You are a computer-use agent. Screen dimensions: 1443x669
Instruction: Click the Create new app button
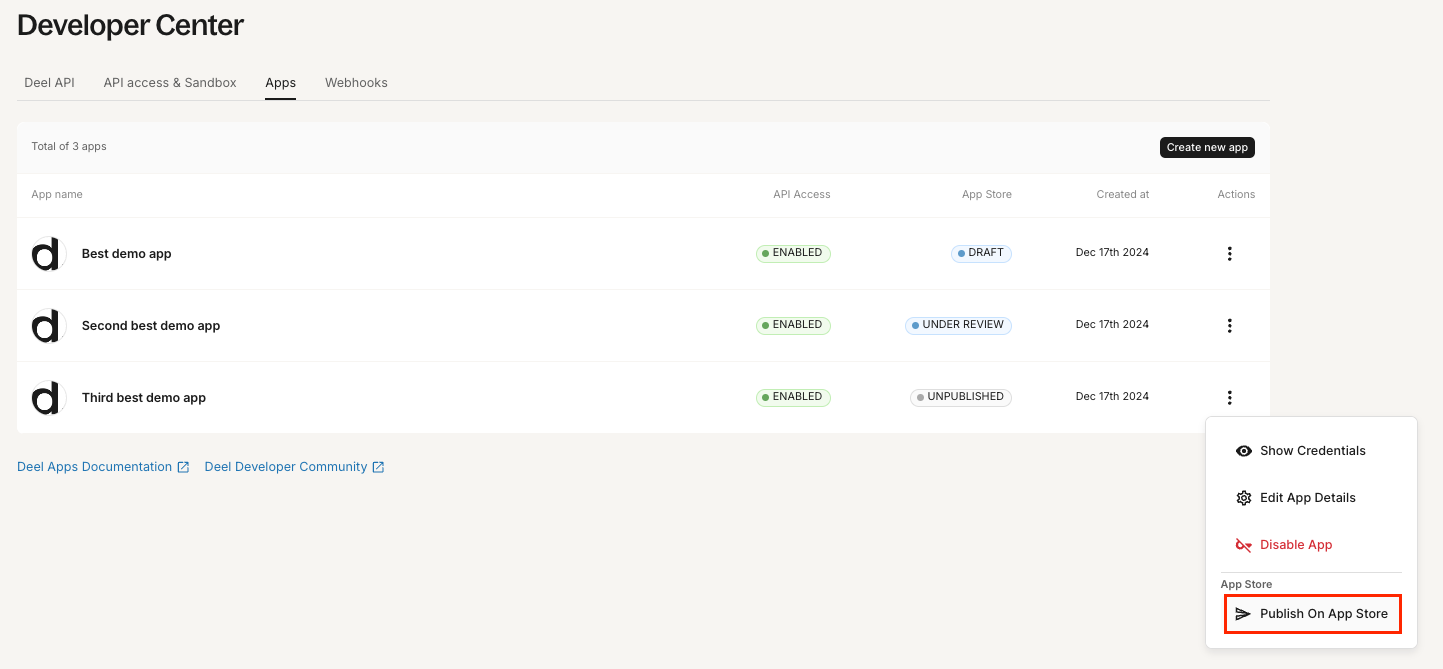[x=1207, y=147]
